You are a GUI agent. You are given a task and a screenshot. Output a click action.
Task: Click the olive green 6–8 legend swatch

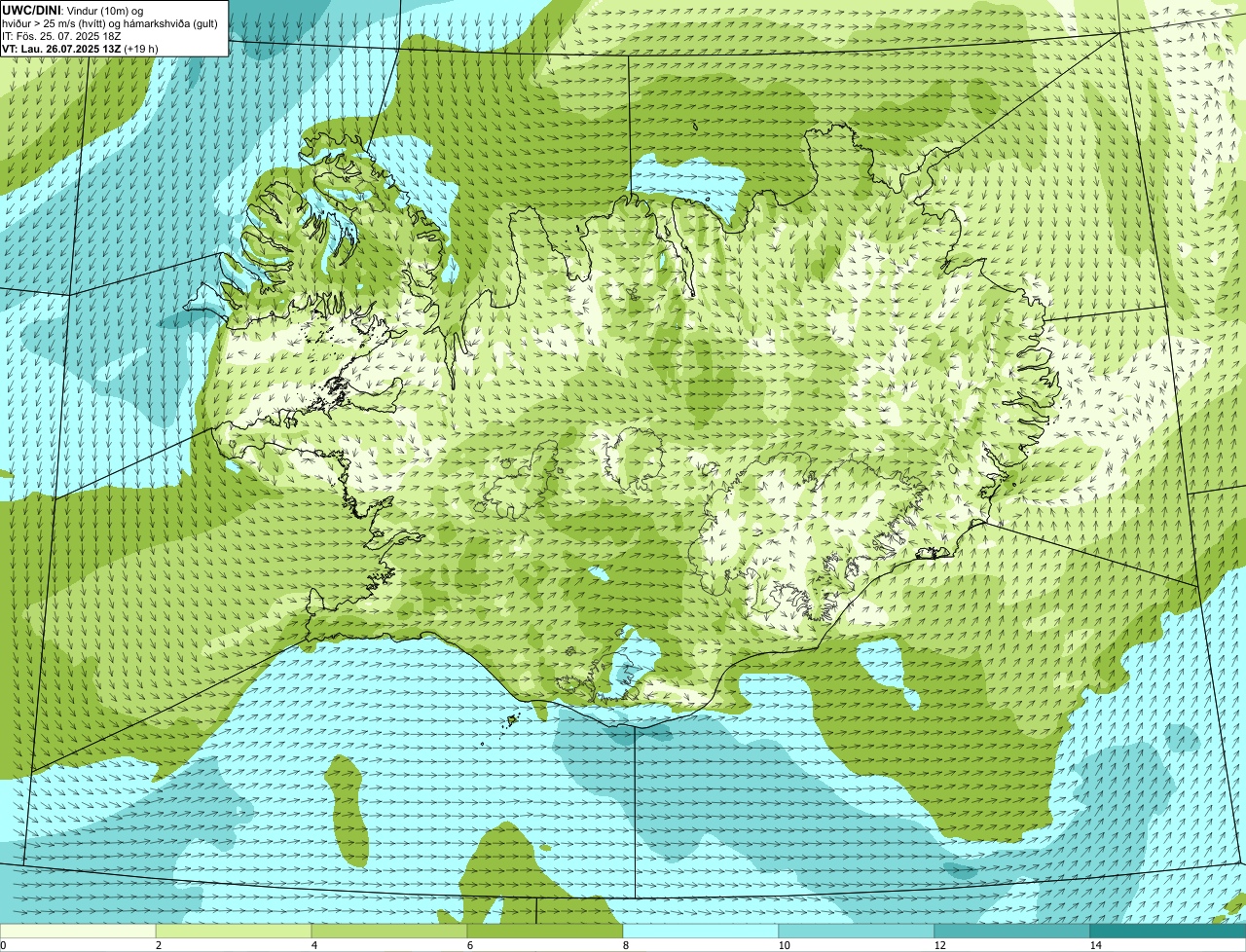[545, 931]
